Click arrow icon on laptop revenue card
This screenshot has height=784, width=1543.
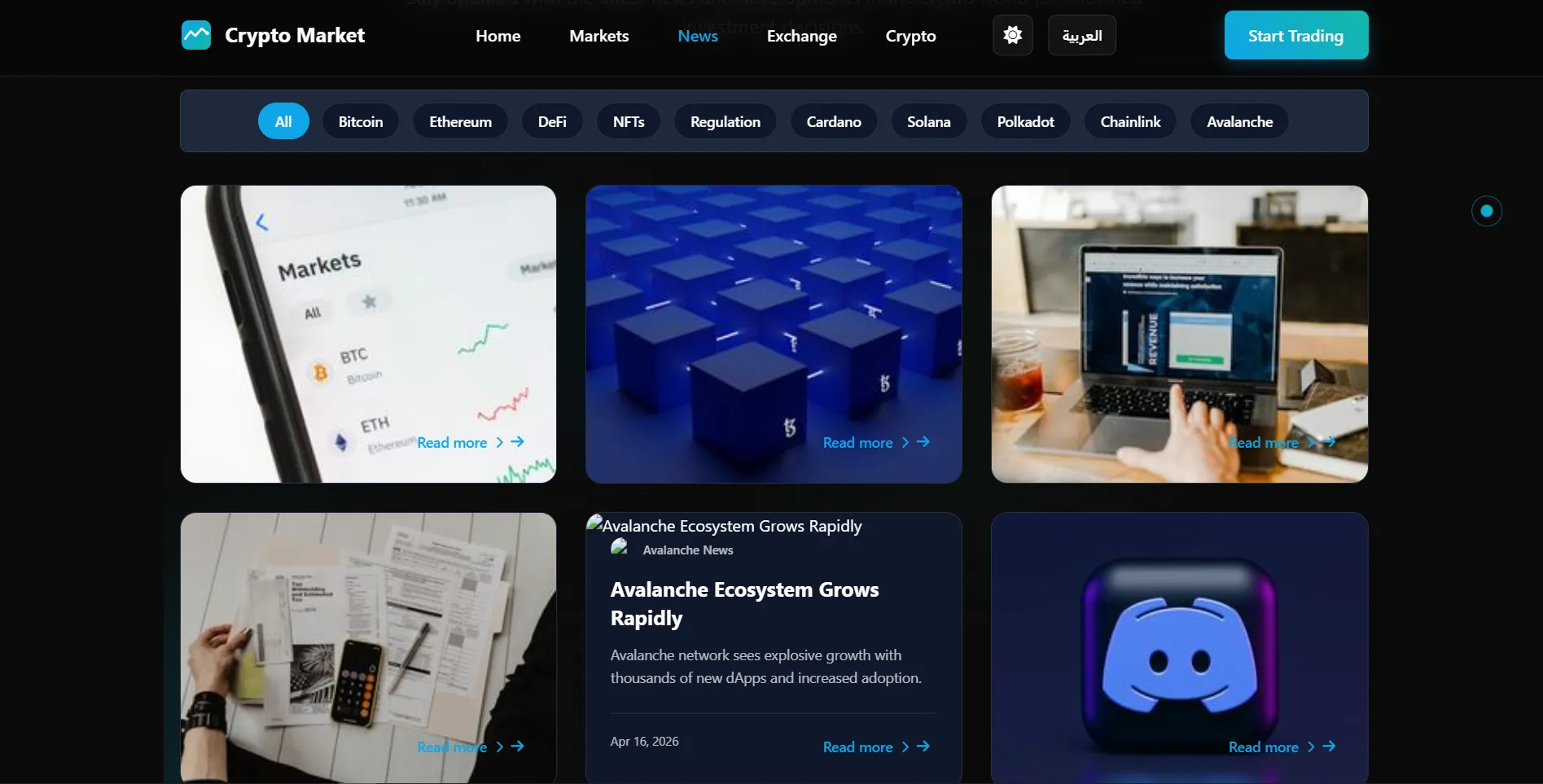1329,442
